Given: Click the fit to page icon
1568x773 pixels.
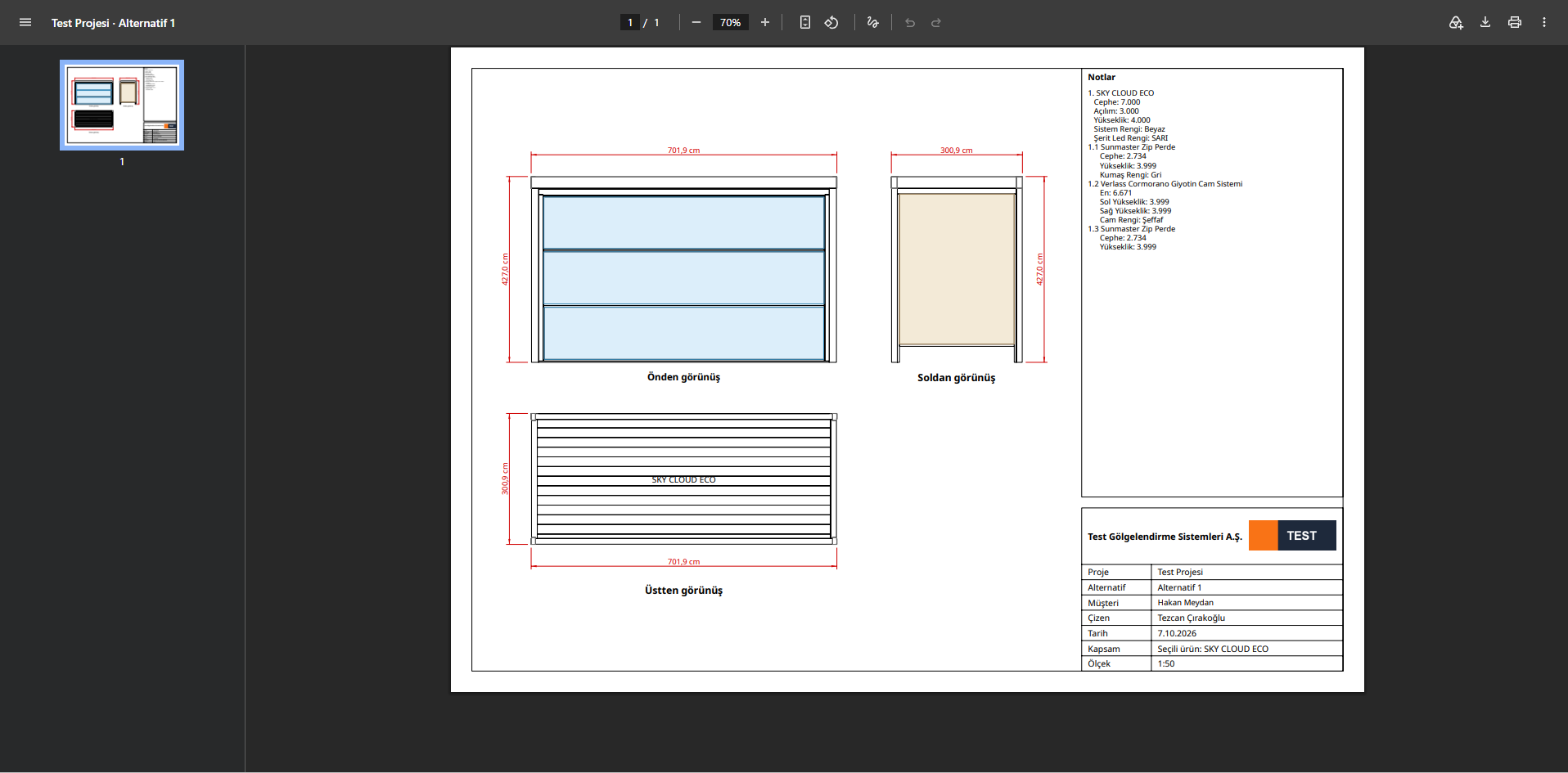Looking at the screenshot, I should (805, 23).
